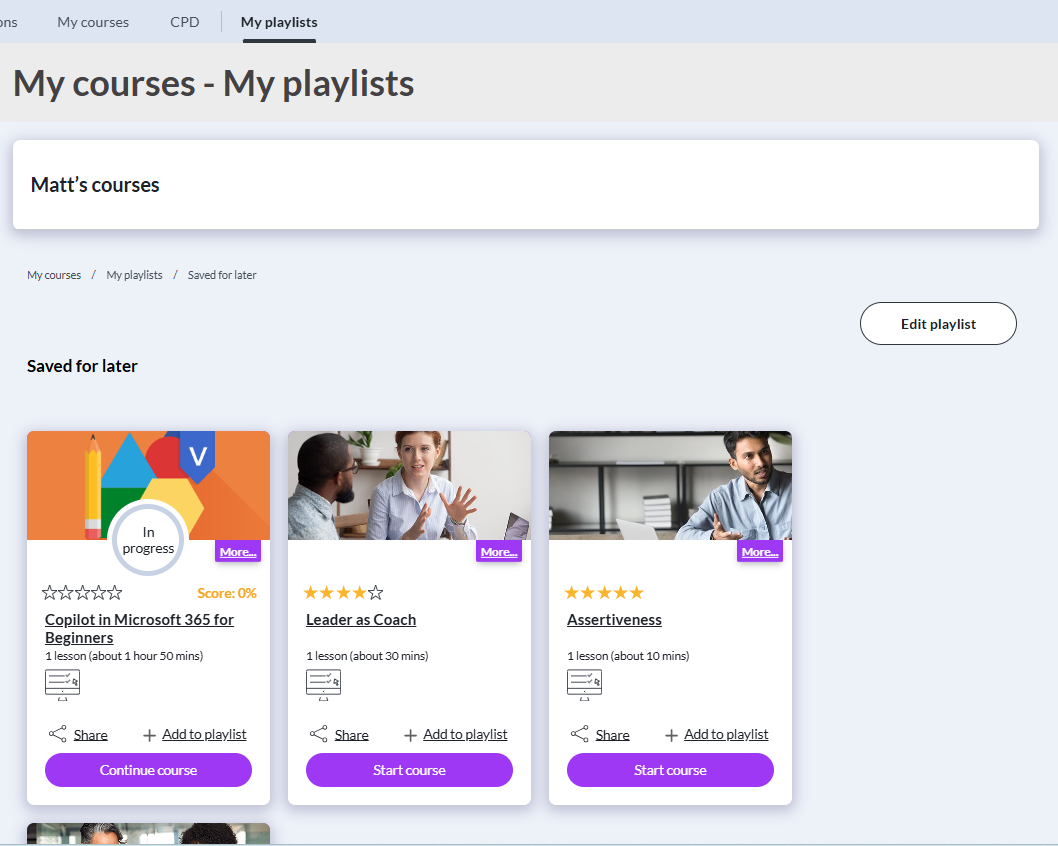Click plus icon on Copilot course card
Image resolution: width=1058 pixels, height=846 pixels.
click(x=149, y=735)
